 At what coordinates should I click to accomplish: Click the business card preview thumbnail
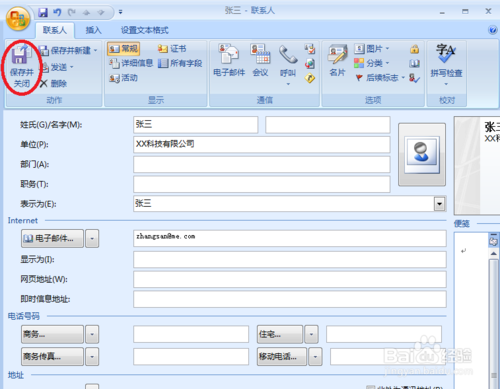[477, 166]
